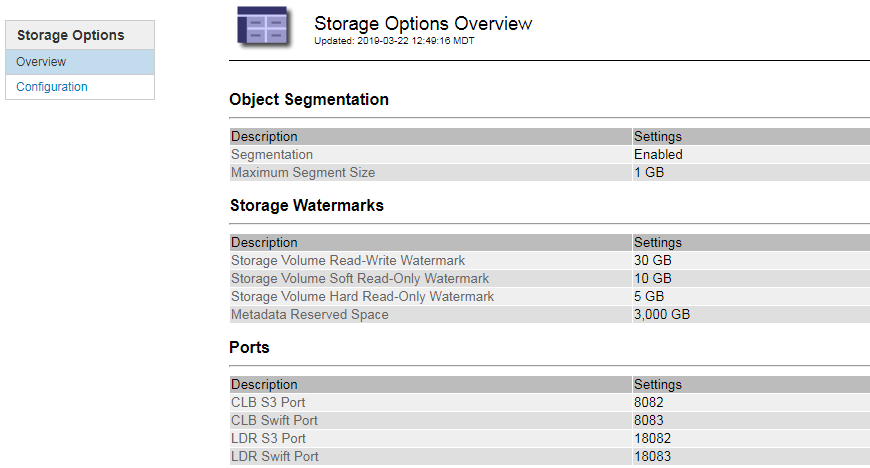
Task: Select the Segmentation row label
Action: coord(272,155)
